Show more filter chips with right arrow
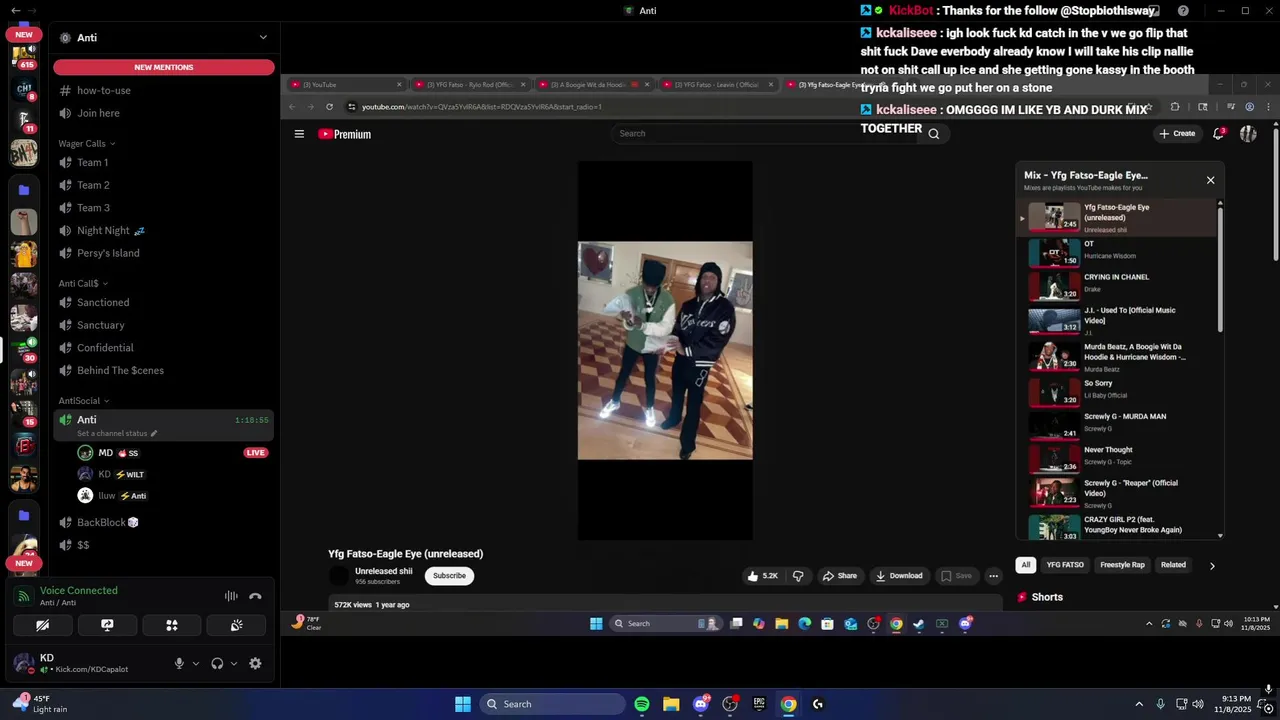 1212,566
